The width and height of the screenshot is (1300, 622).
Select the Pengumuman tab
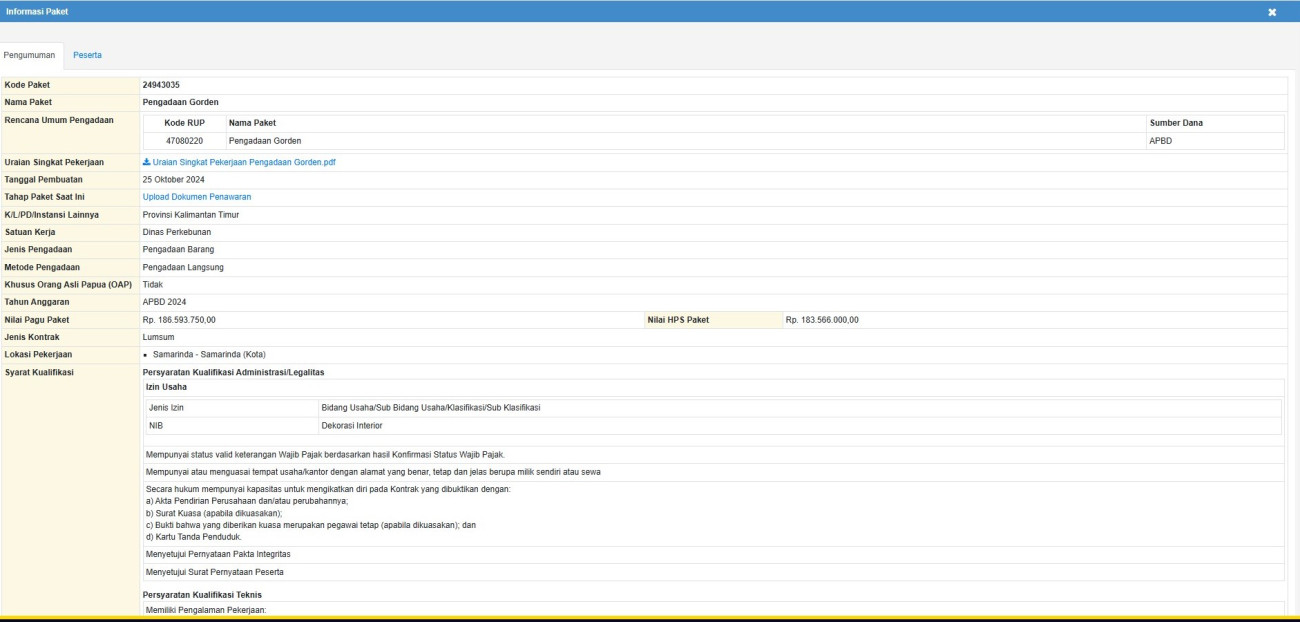click(x=30, y=54)
